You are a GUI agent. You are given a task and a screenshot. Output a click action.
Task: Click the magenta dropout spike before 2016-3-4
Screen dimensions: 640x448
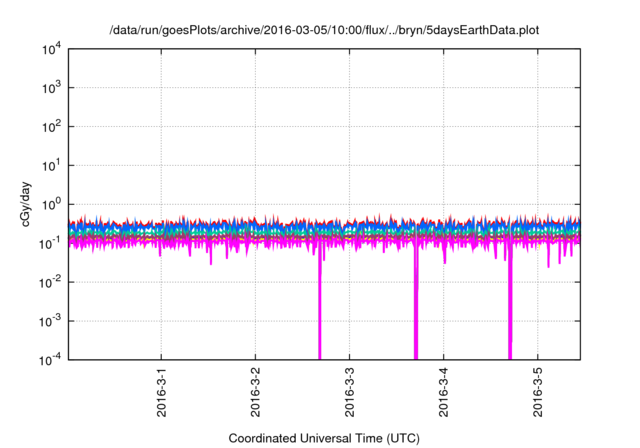(x=416, y=302)
